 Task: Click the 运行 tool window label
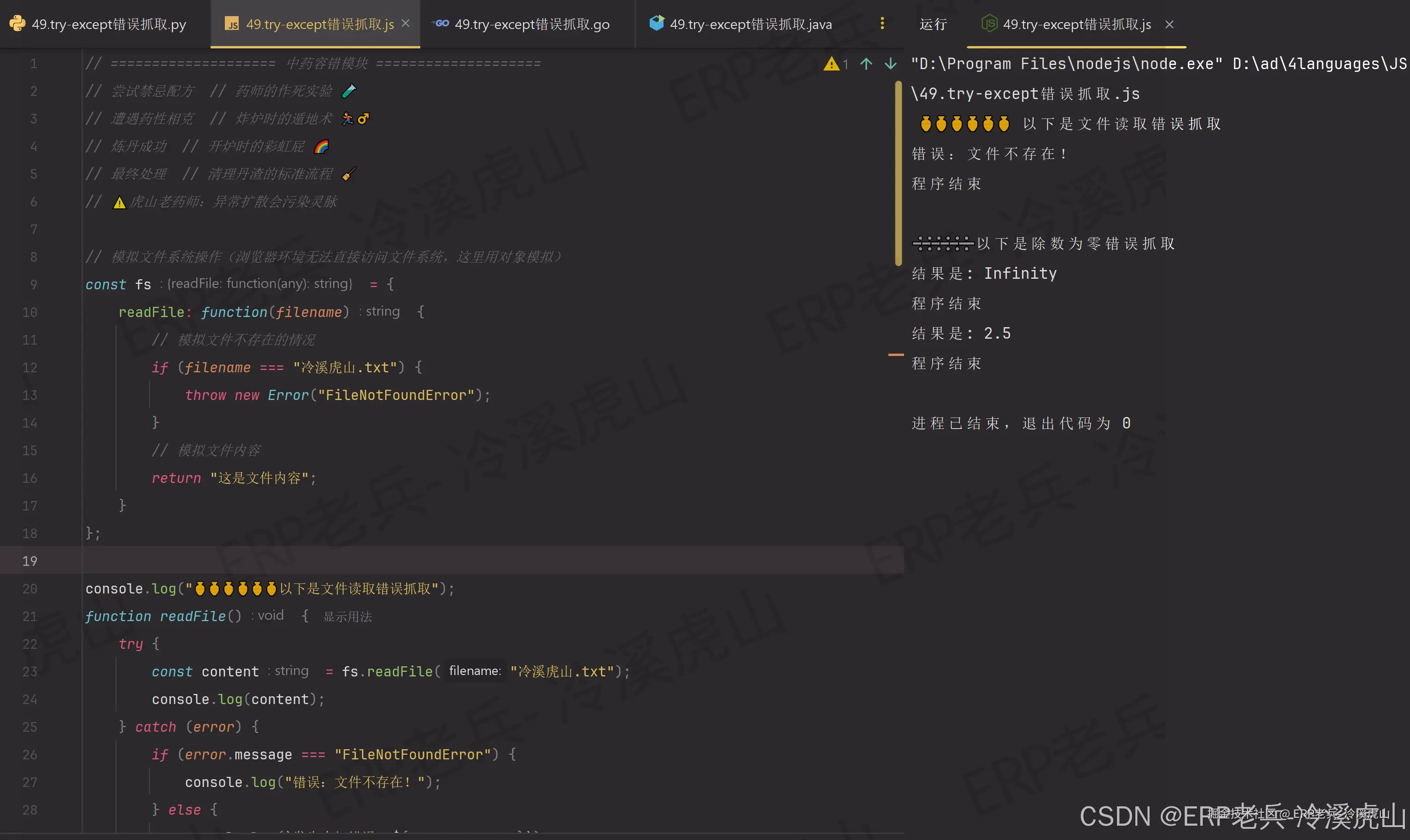click(x=933, y=24)
